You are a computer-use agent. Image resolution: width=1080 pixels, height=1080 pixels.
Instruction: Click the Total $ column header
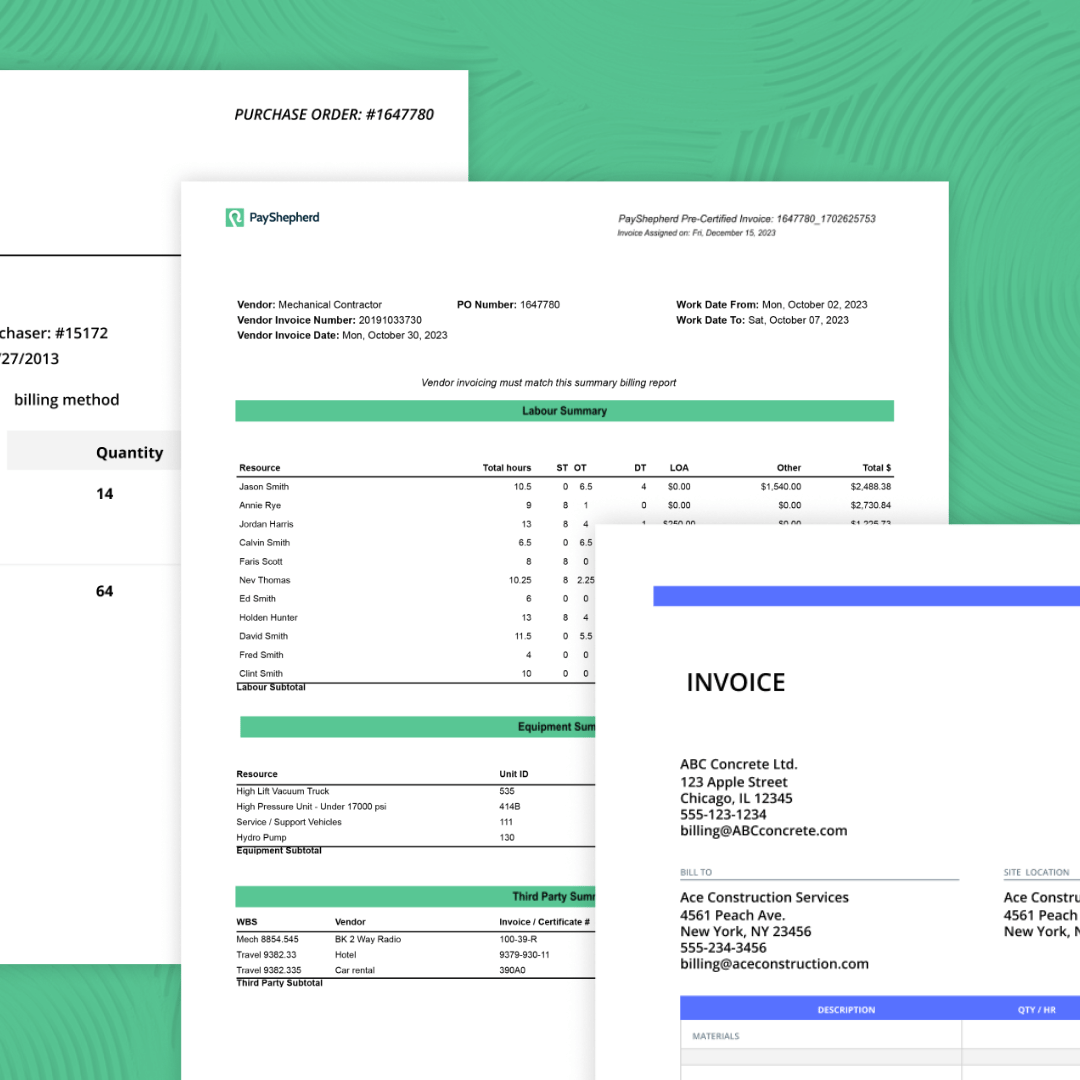(876, 468)
